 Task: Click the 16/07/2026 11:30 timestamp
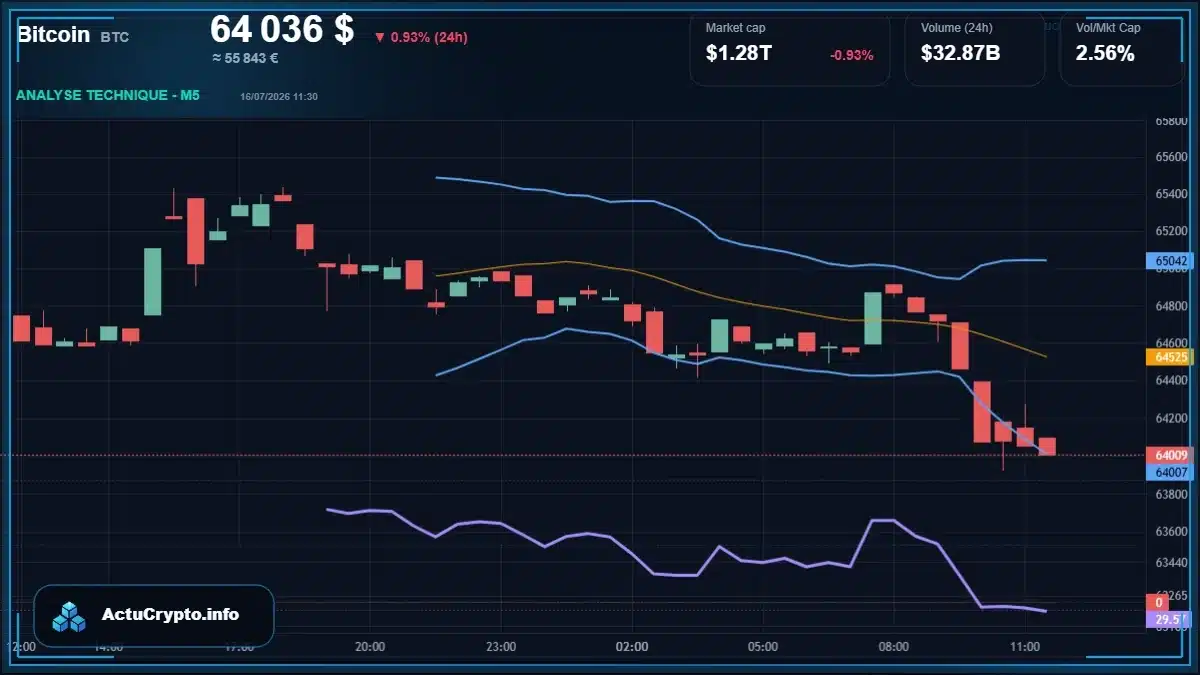tap(279, 96)
